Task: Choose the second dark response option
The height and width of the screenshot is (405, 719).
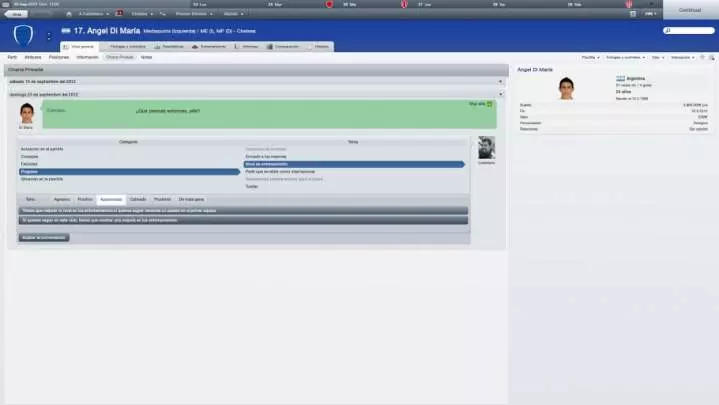Action: 243,220
